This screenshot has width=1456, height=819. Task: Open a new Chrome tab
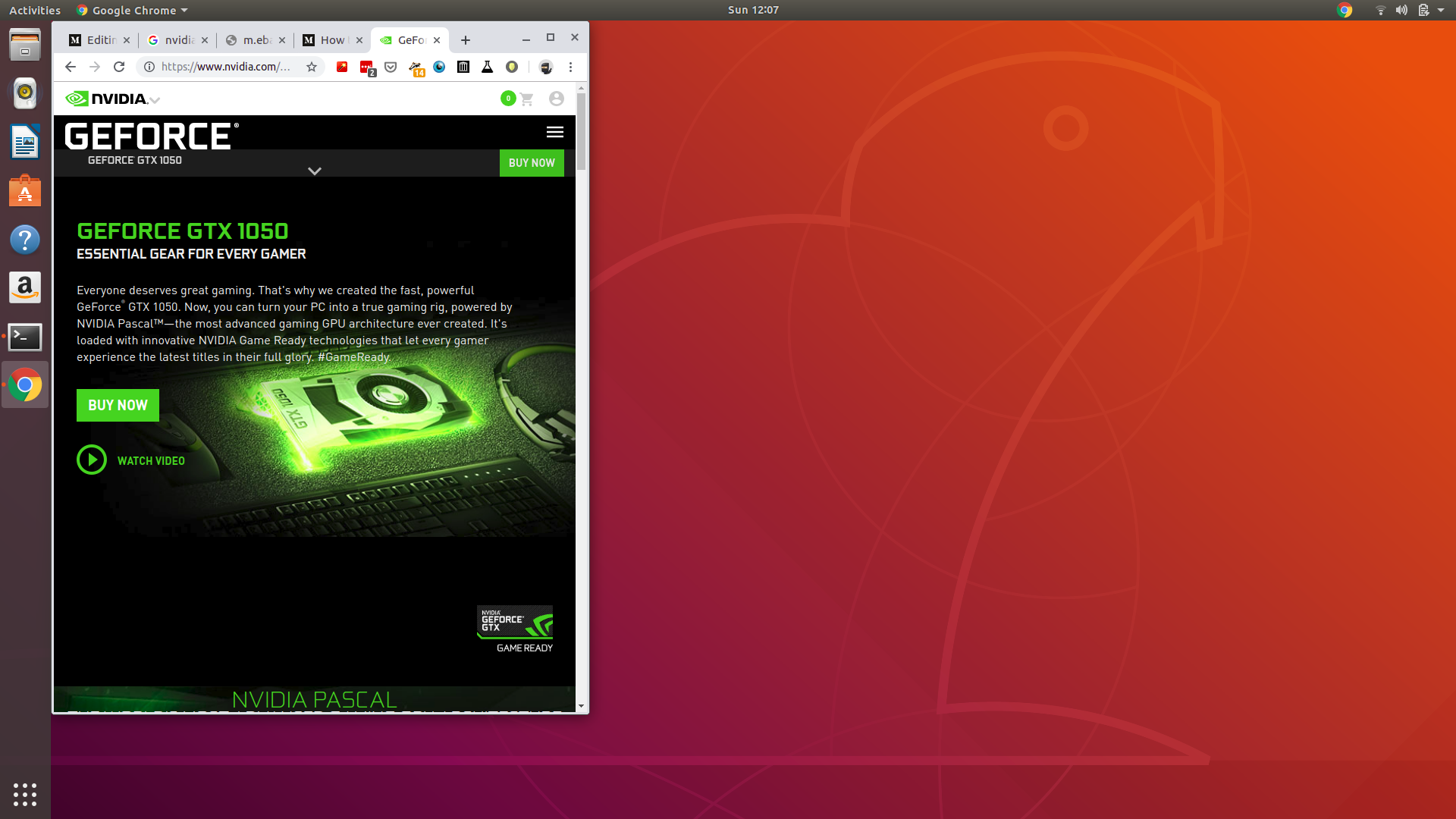(466, 40)
